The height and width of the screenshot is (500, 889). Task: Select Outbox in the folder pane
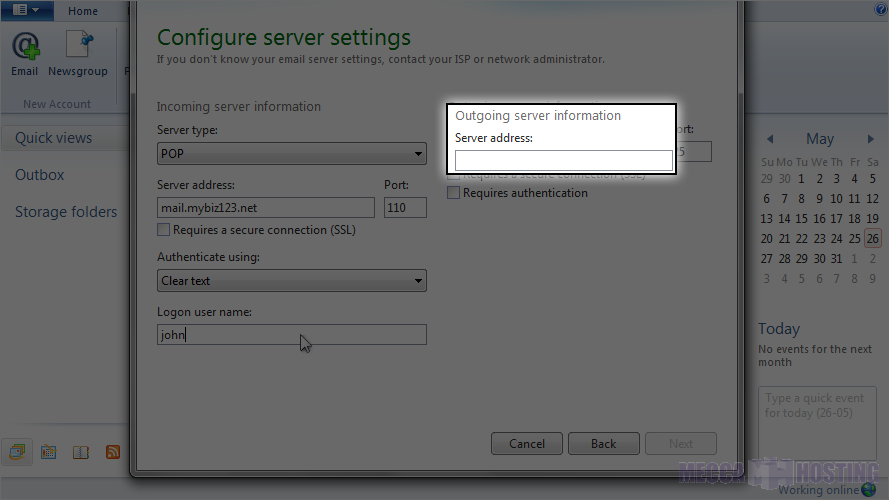tap(40, 175)
